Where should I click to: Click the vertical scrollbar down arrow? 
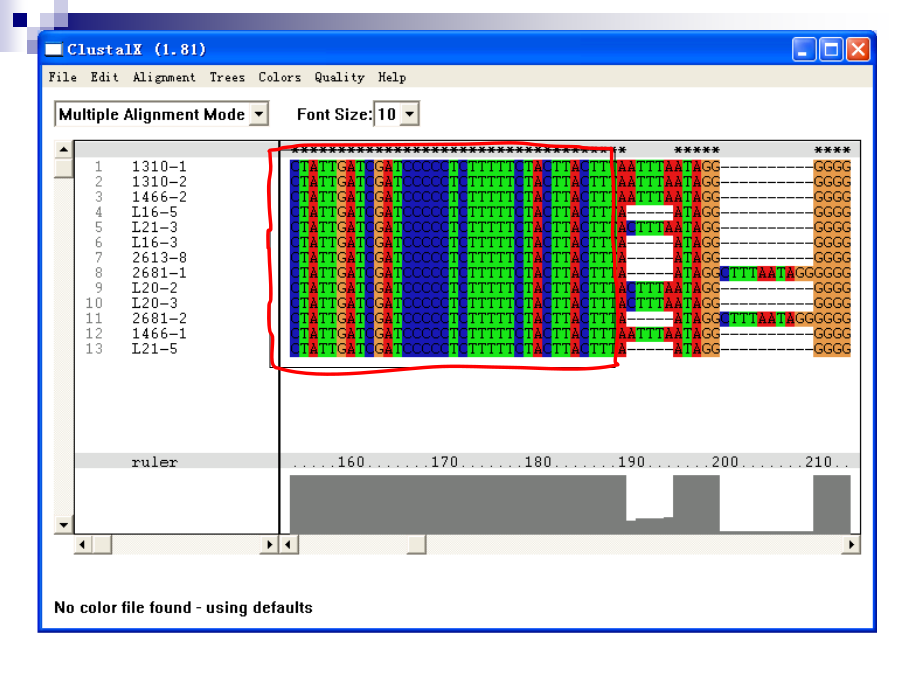[63, 525]
